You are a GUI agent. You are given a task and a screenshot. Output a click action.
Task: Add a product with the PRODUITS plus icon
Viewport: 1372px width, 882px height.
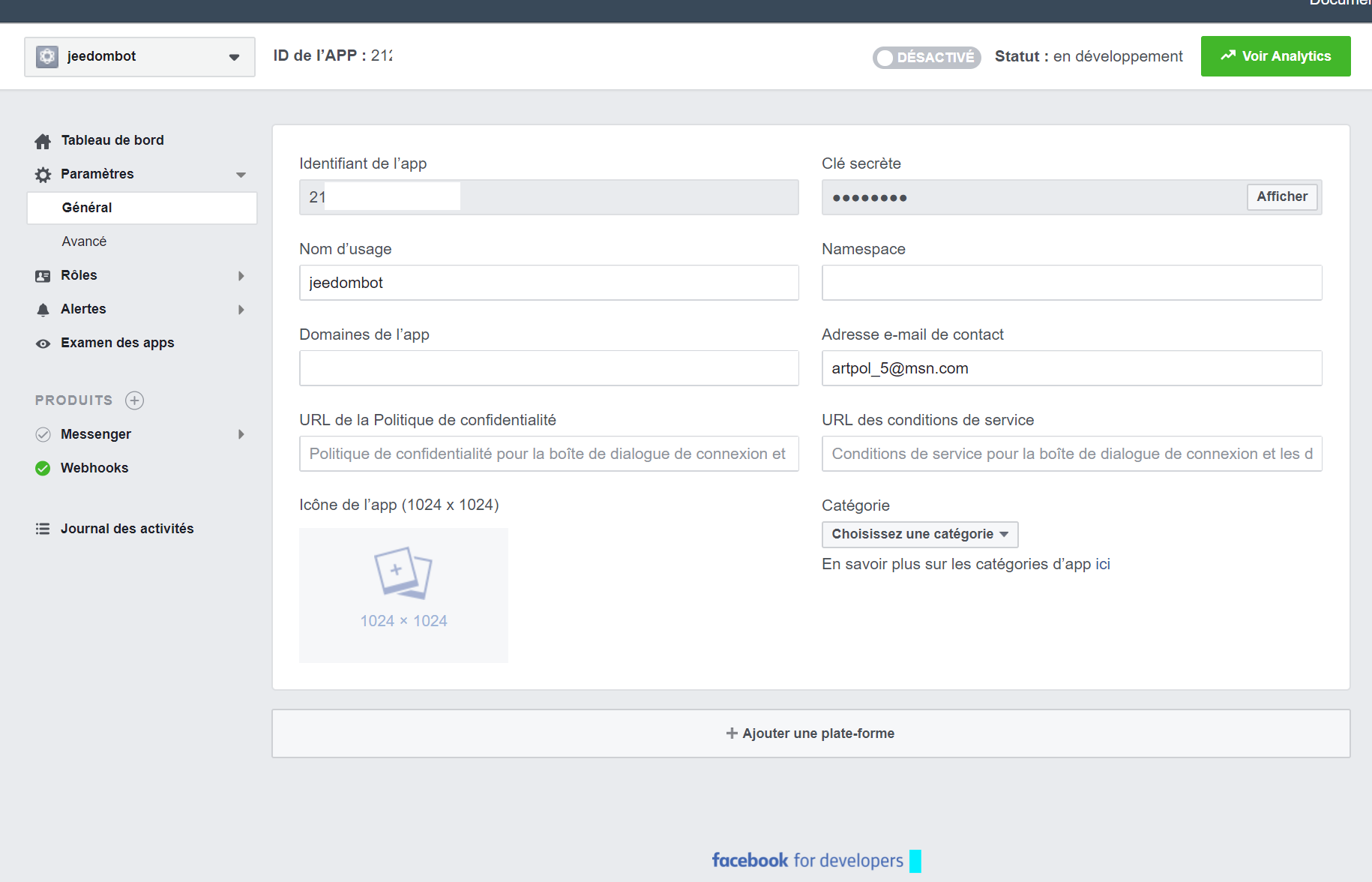134,400
